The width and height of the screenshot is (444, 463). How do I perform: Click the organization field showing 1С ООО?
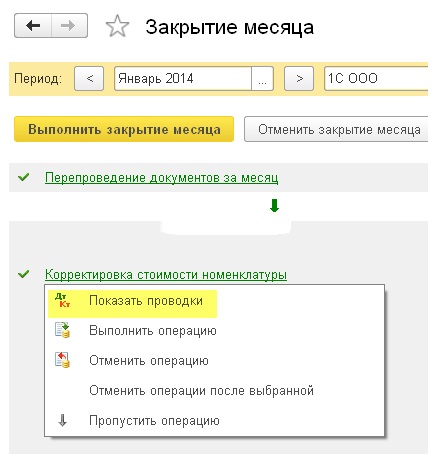(x=376, y=79)
